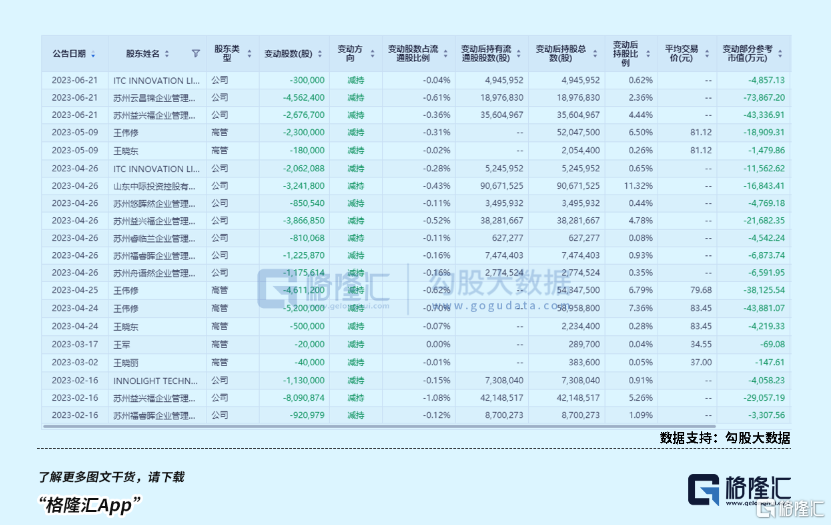The image size is (831, 525).
Task: Select 山东中际投资控股有... shareholder cell
Action: click(x=154, y=186)
